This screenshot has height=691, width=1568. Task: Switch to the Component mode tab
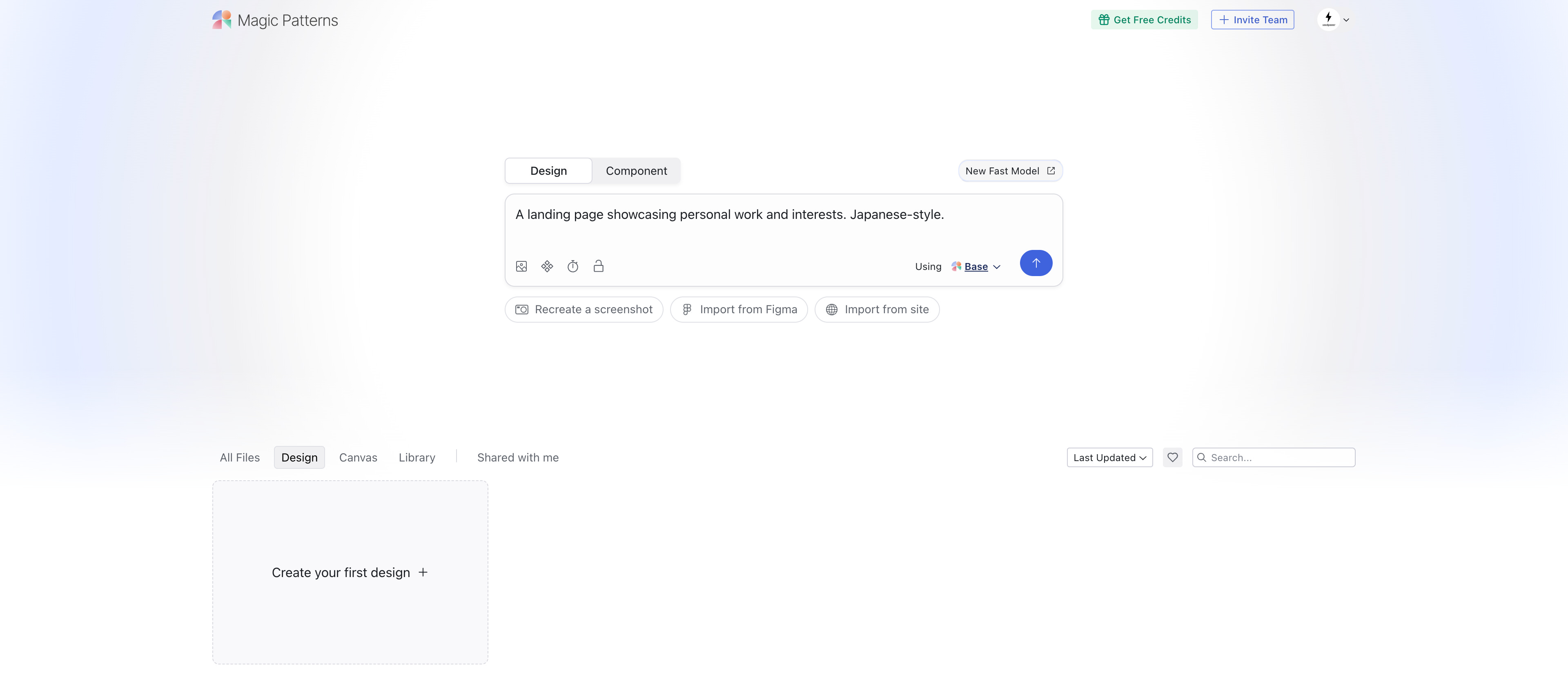tap(635, 171)
